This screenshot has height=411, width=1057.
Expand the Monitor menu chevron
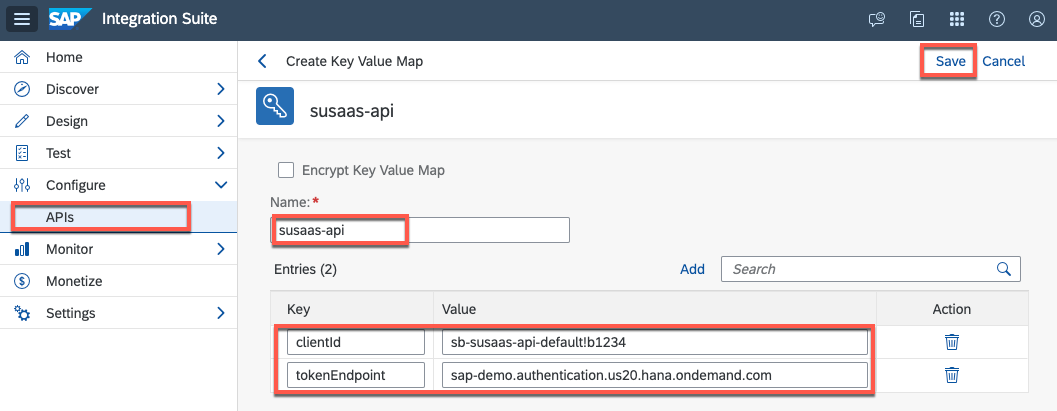click(x=220, y=249)
